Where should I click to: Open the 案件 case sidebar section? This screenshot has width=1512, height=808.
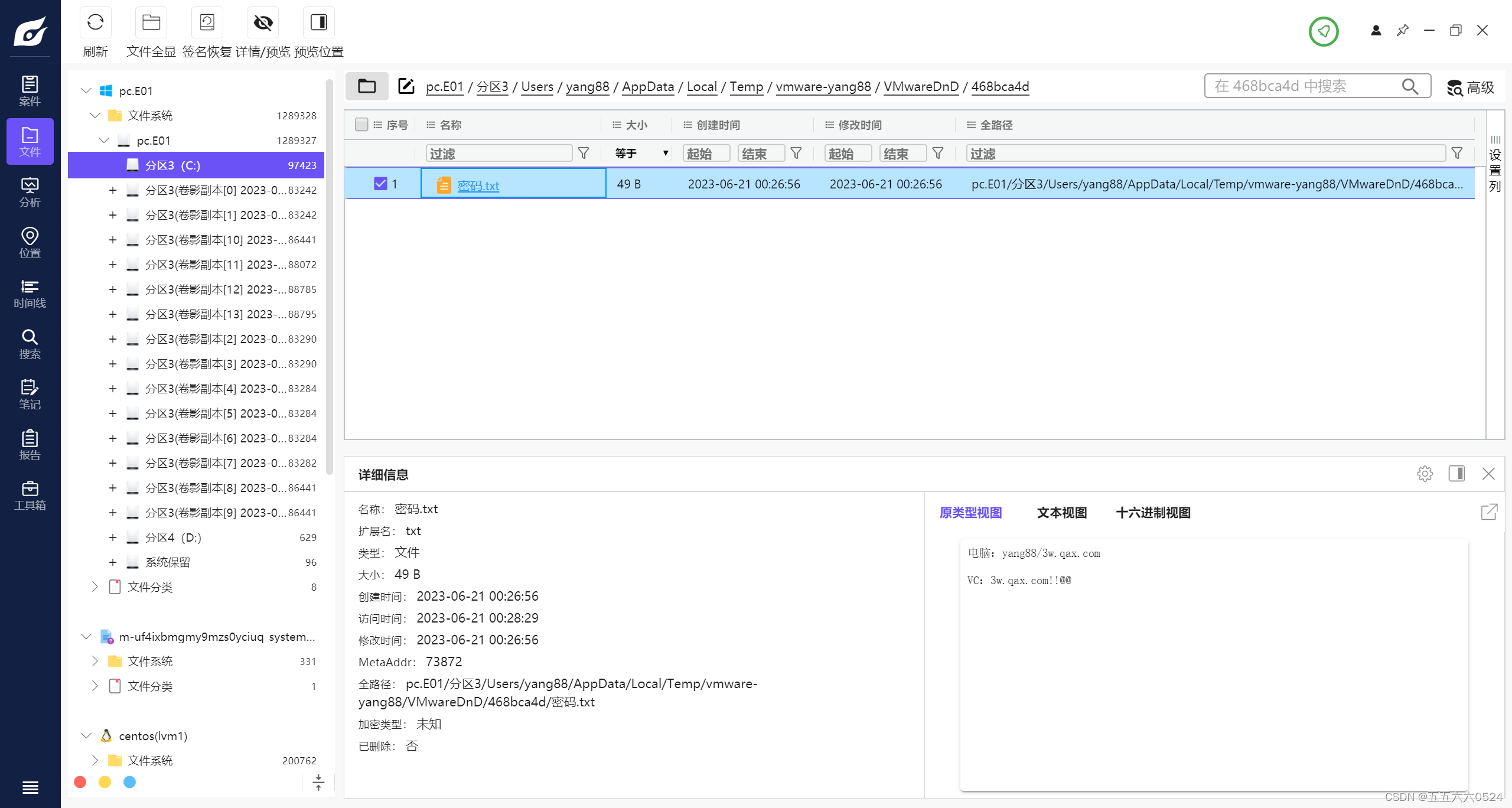pos(30,91)
